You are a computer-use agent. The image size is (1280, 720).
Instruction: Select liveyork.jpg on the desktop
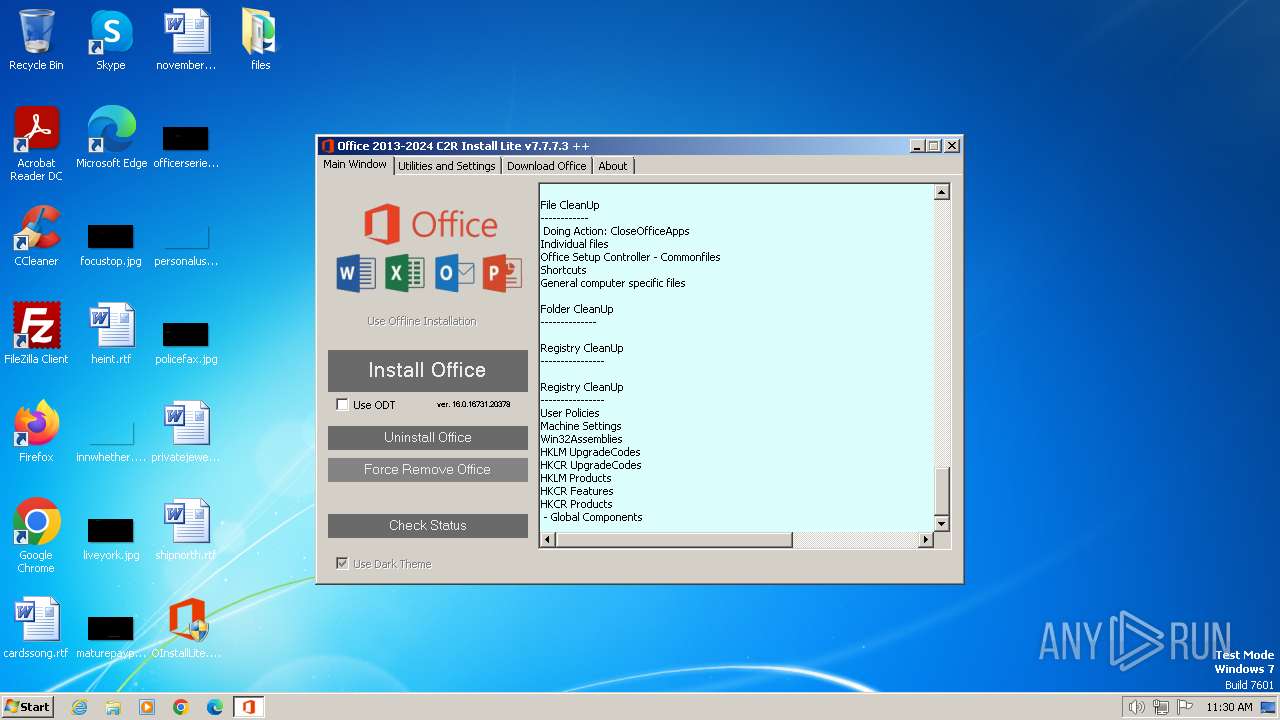point(111,538)
